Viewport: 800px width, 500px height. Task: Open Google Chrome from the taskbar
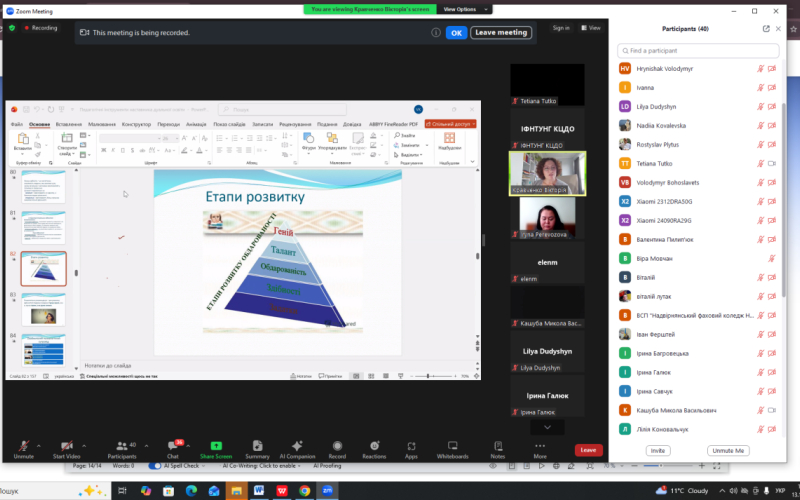tap(305, 491)
